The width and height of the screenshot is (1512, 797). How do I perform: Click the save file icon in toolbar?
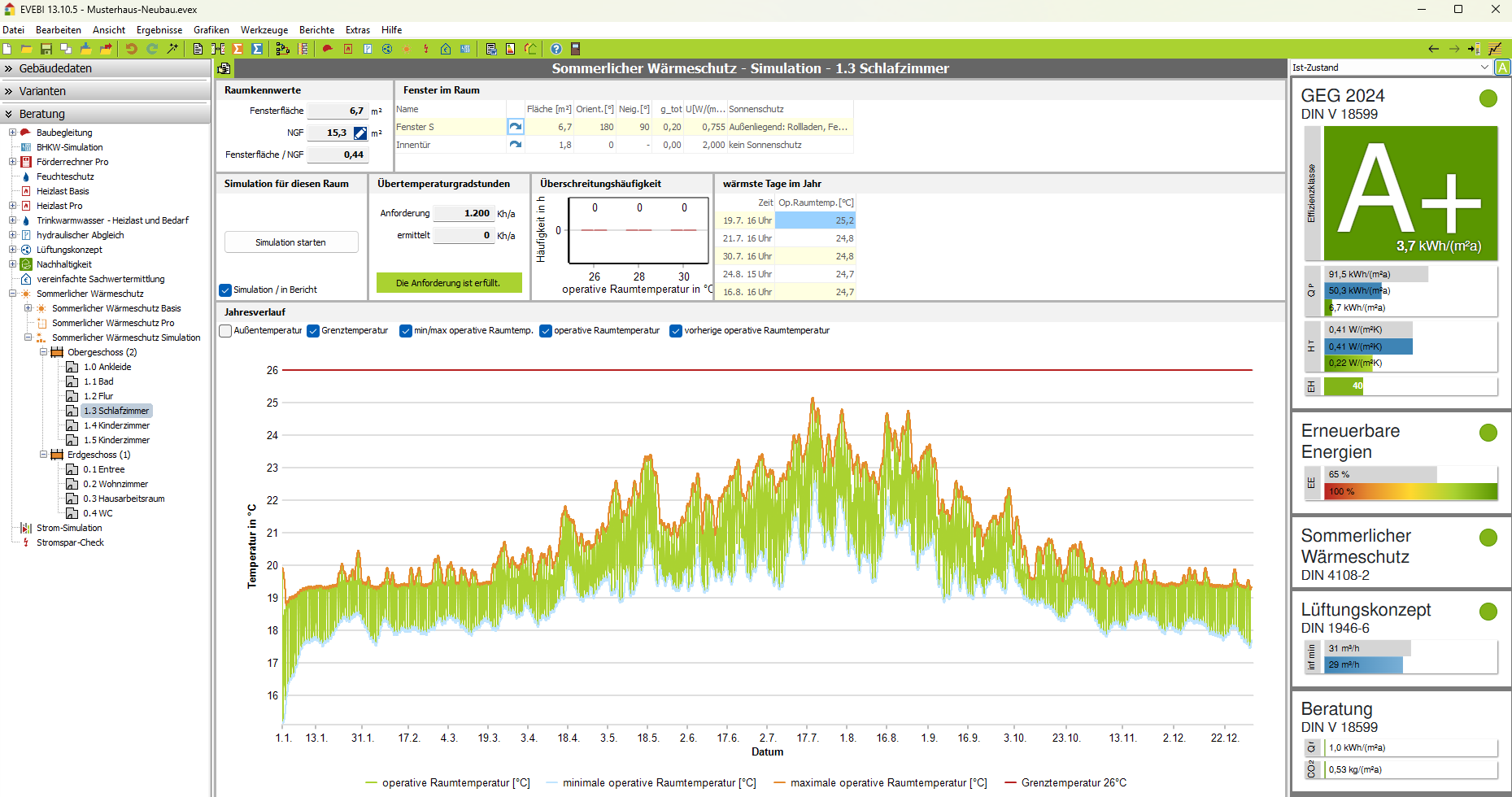click(46, 49)
